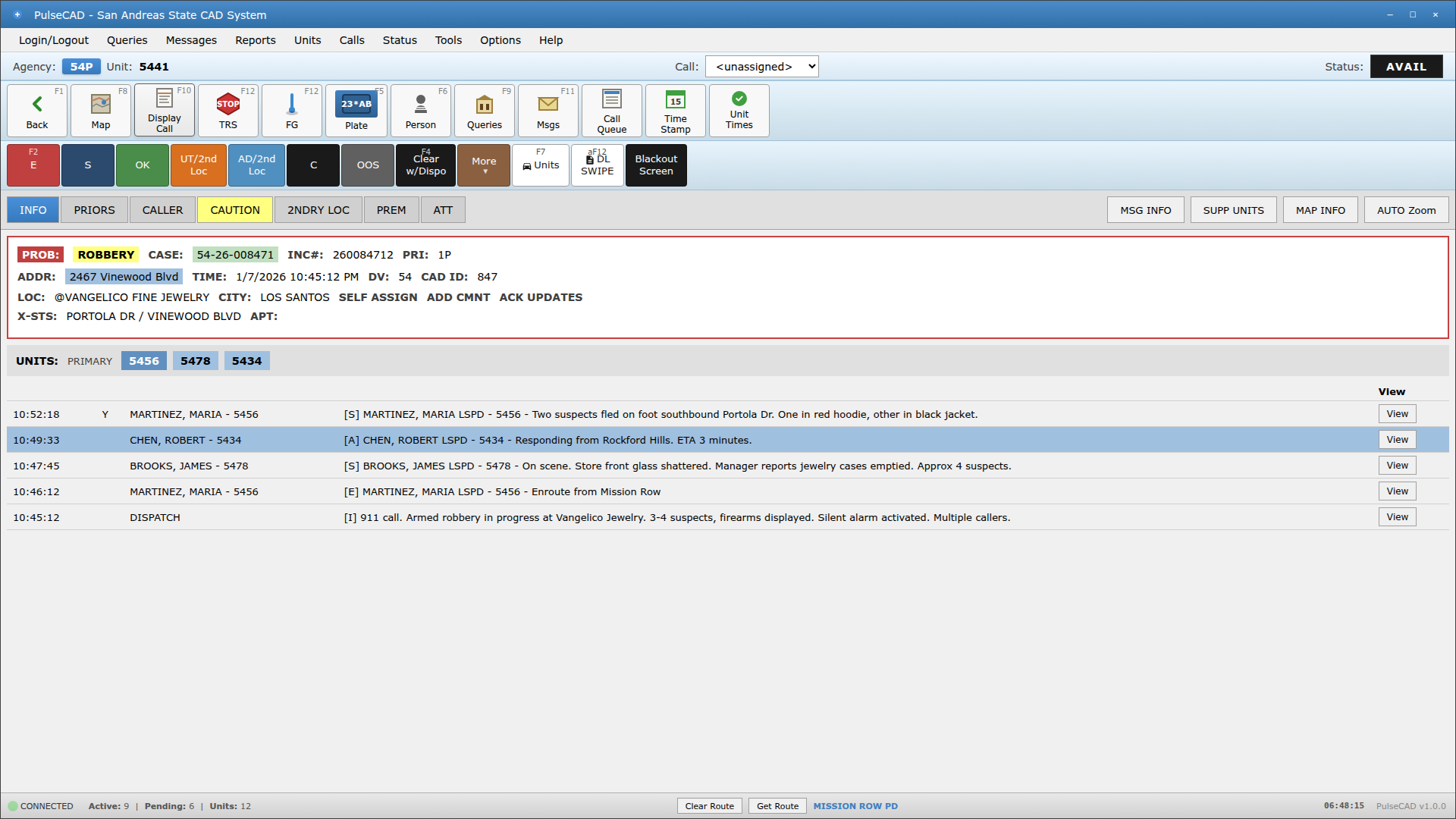
Task: Click the Display Call icon
Action: 164,110
